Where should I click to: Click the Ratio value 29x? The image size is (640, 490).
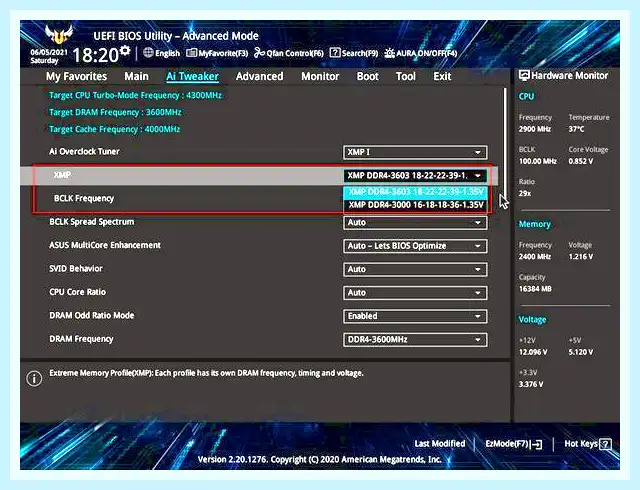tap(525, 194)
